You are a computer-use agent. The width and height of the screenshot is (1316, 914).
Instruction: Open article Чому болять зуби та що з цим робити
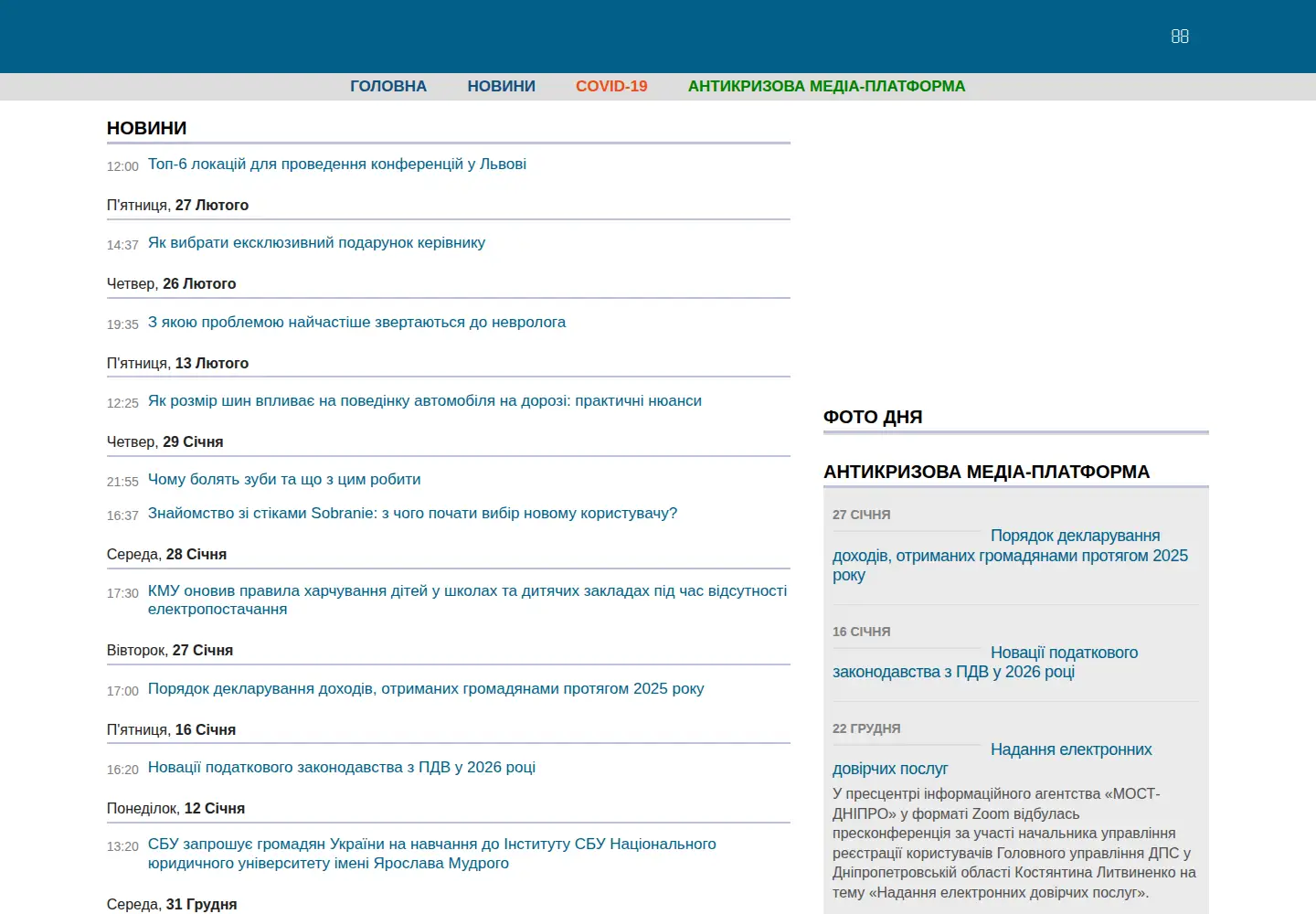point(284,480)
